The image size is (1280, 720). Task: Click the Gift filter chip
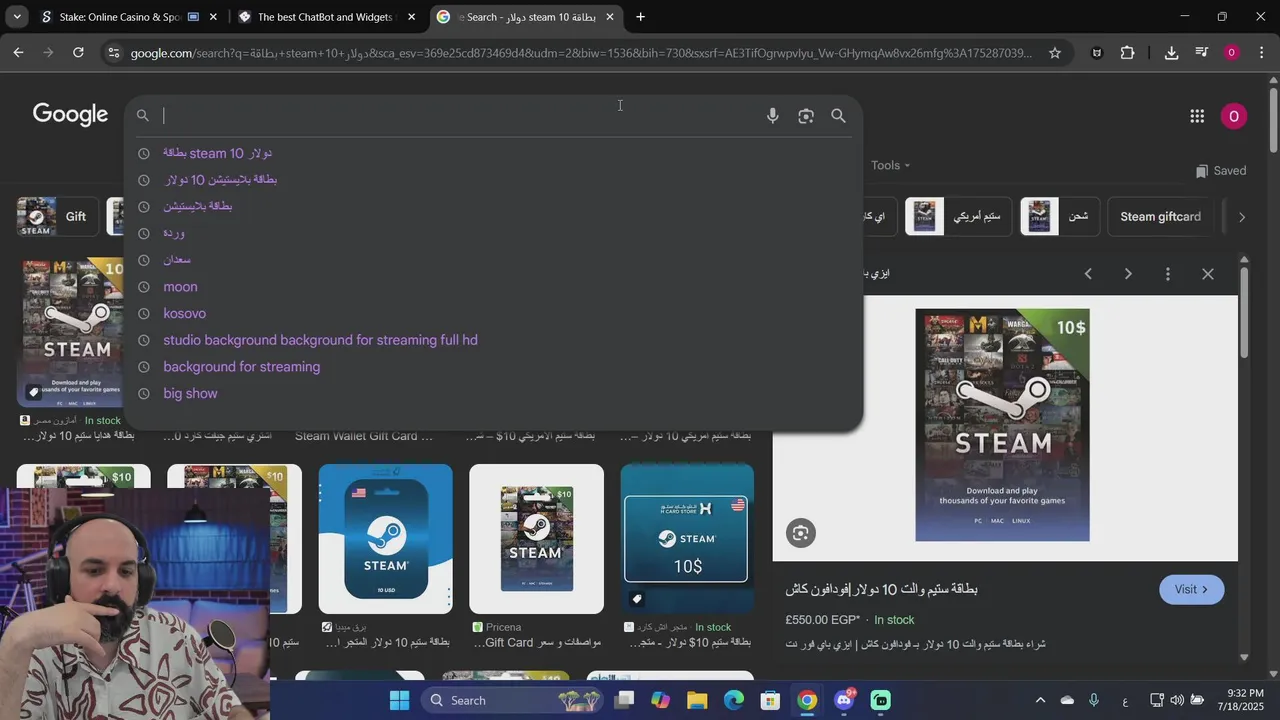[x=57, y=217]
